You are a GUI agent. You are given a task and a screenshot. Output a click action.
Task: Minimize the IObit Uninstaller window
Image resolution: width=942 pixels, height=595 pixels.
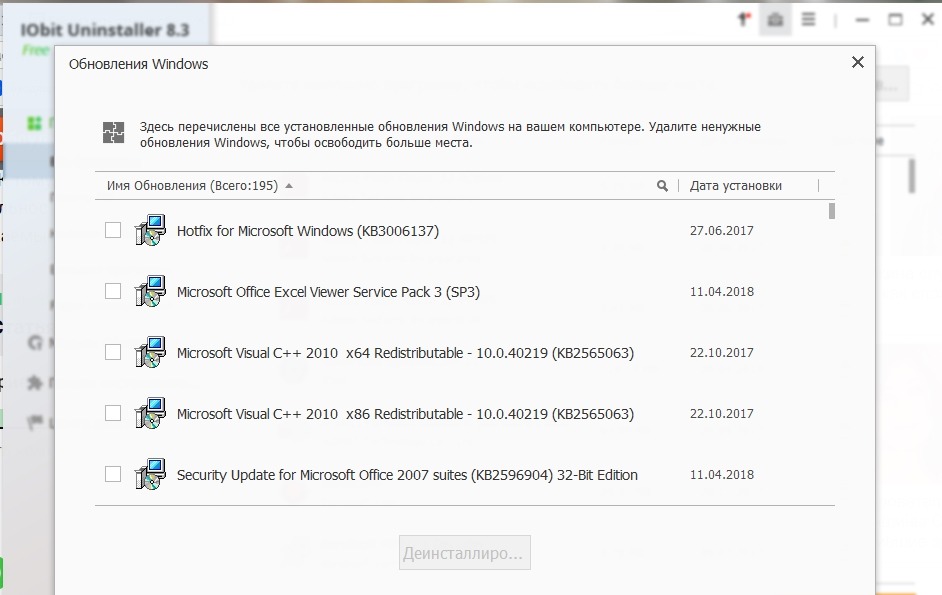coord(862,20)
